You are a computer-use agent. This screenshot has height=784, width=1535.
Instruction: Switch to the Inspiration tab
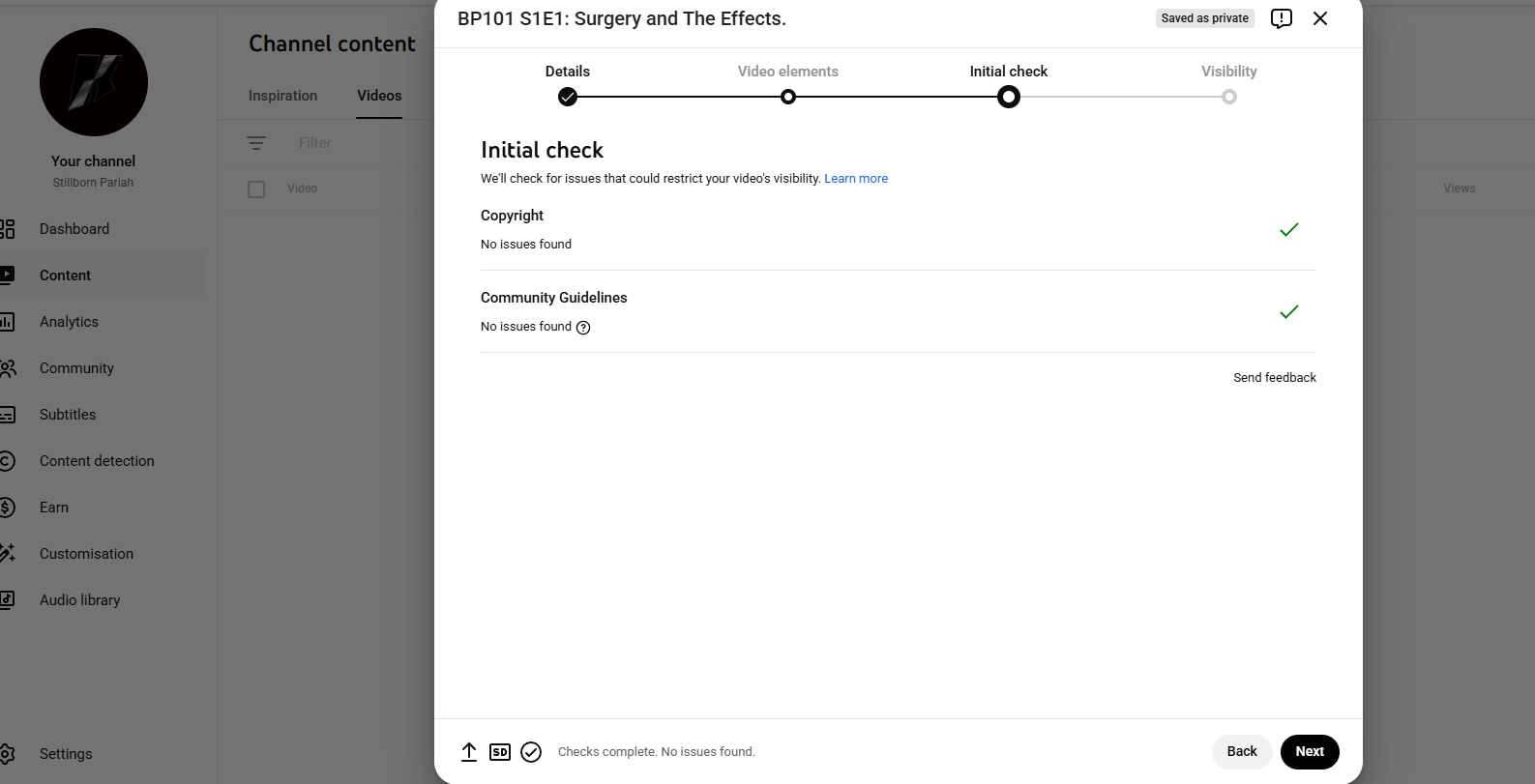pos(282,96)
